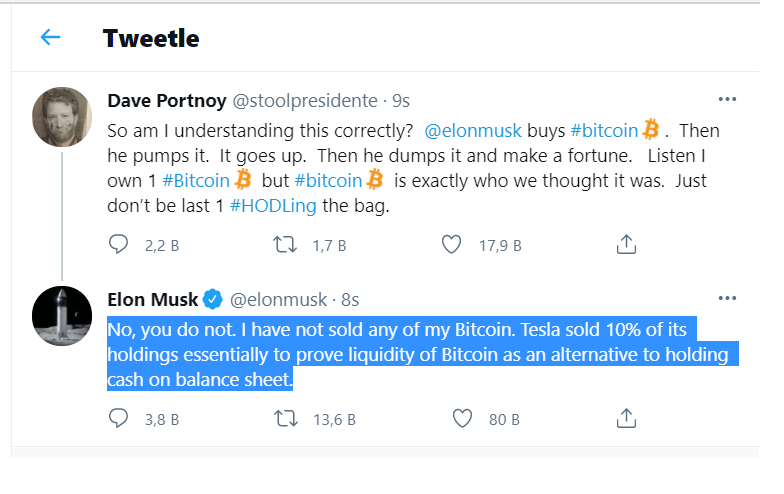The height and width of the screenshot is (494, 784).
Task: Reply to Dave Portnoy's tweet
Action: coord(119,244)
